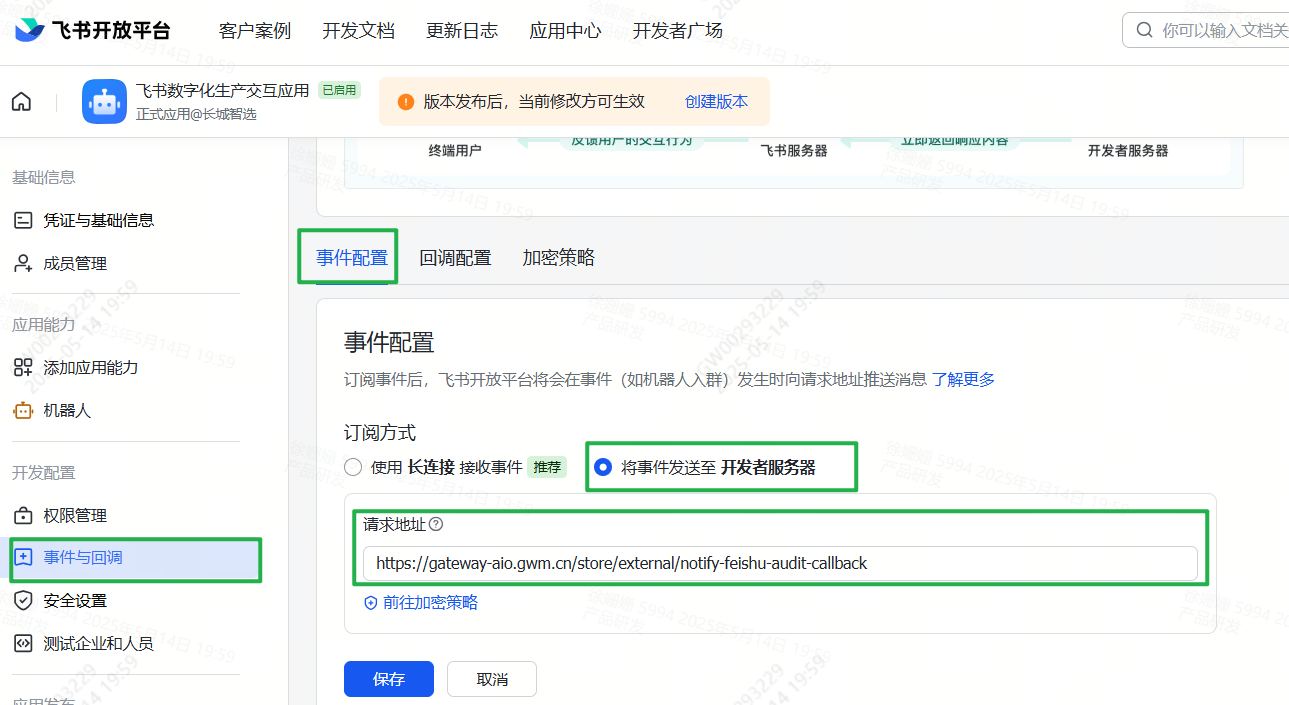Open 开发文档 in top navigation
Image resolution: width=1289 pixels, height=705 pixels.
pyautogui.click(x=358, y=31)
